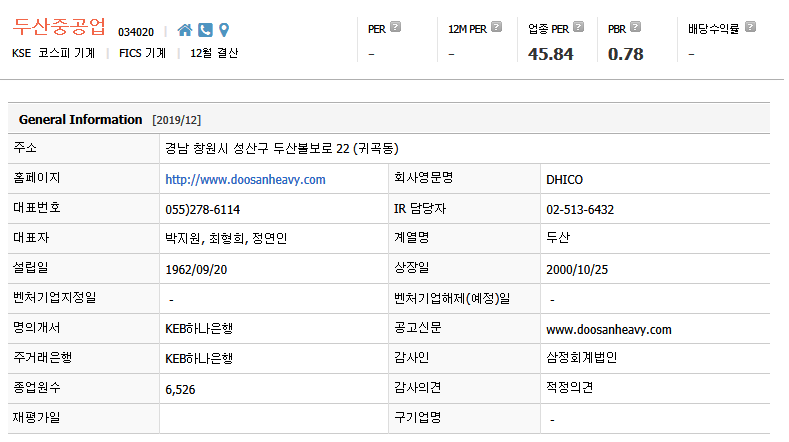Select English name DHICO
Viewport: 789px width, 442px height.
565,180
